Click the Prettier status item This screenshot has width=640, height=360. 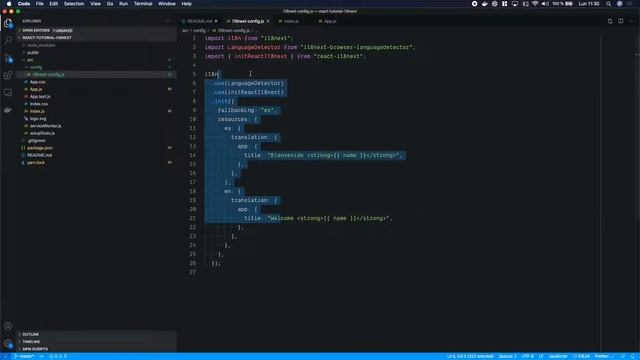(604, 356)
